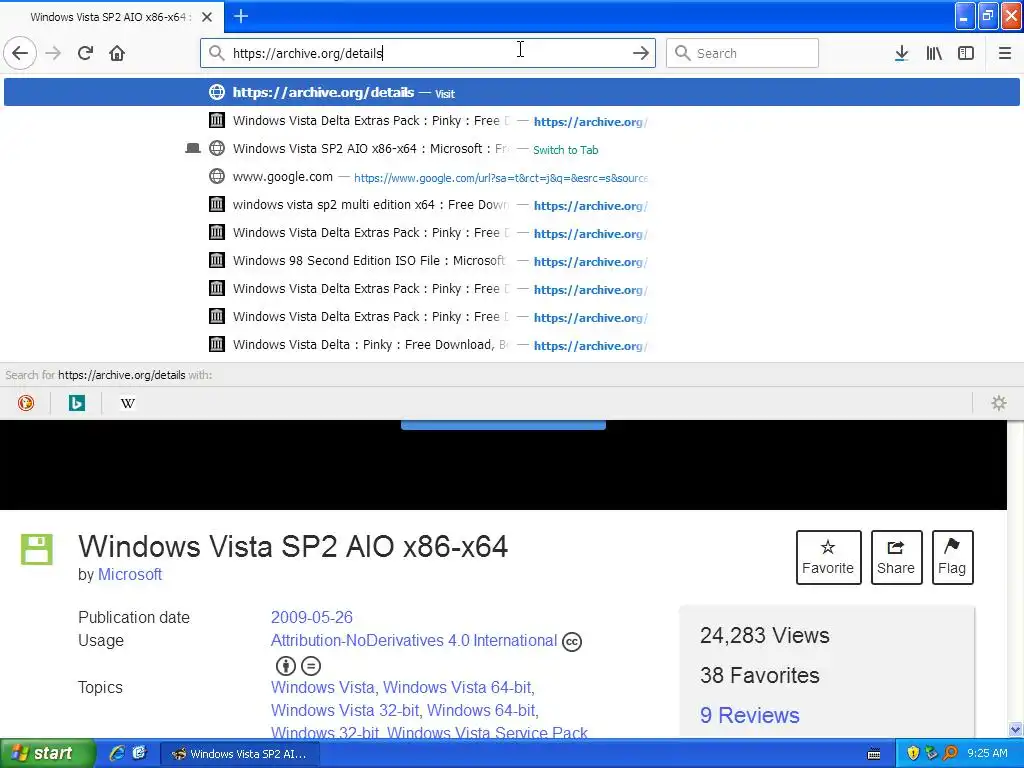This screenshot has width=1024, height=768.
Task: Open the Library menu icon
Action: click(x=934, y=53)
